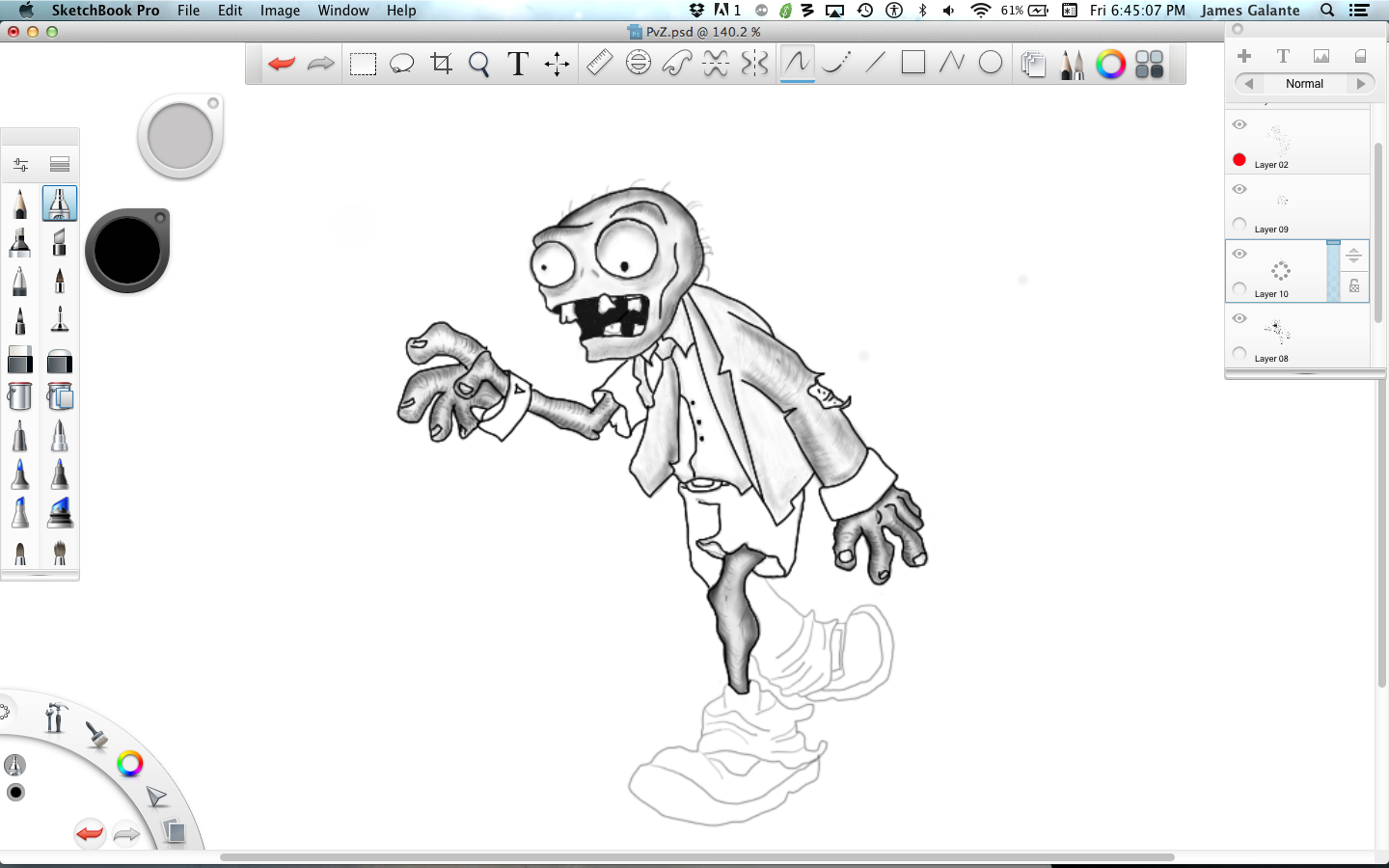The width and height of the screenshot is (1389, 868).
Task: Open the Color Editor wheel in toolbar
Action: [x=1110, y=65]
